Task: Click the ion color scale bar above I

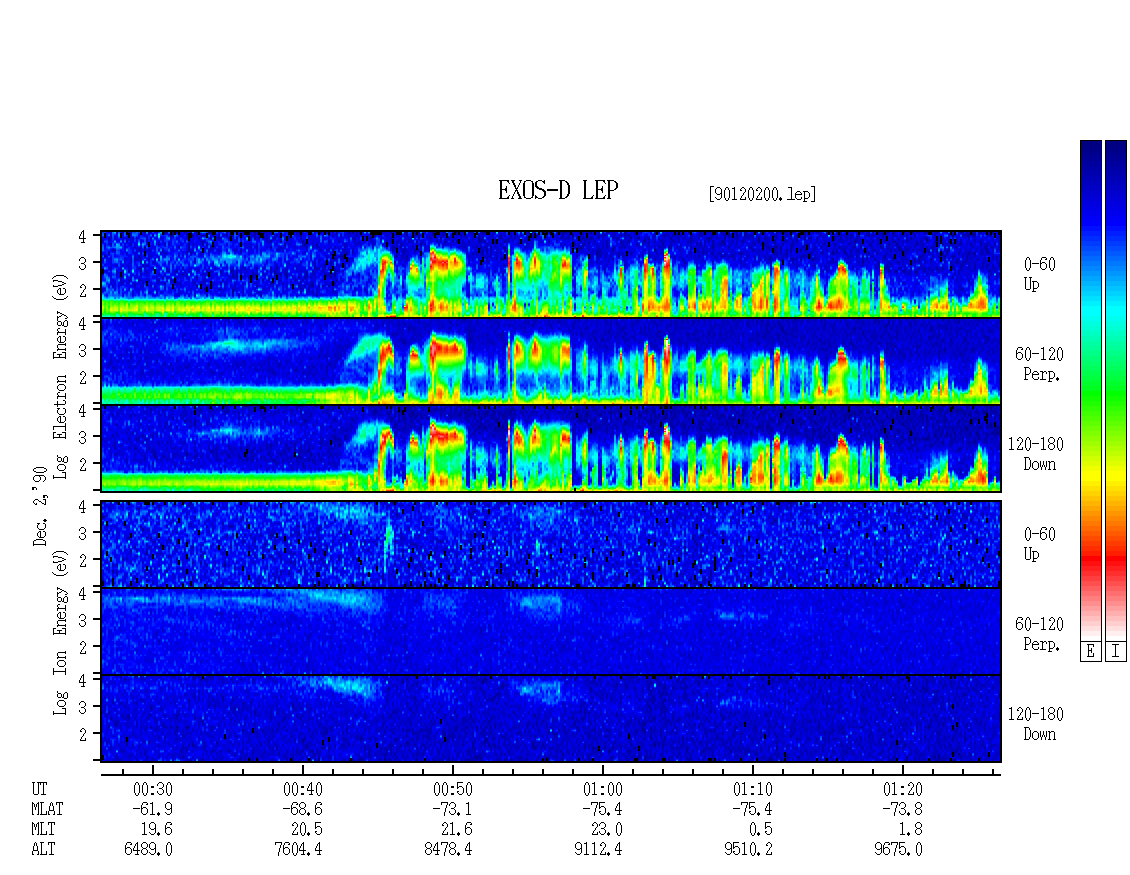Action: tap(1116, 390)
